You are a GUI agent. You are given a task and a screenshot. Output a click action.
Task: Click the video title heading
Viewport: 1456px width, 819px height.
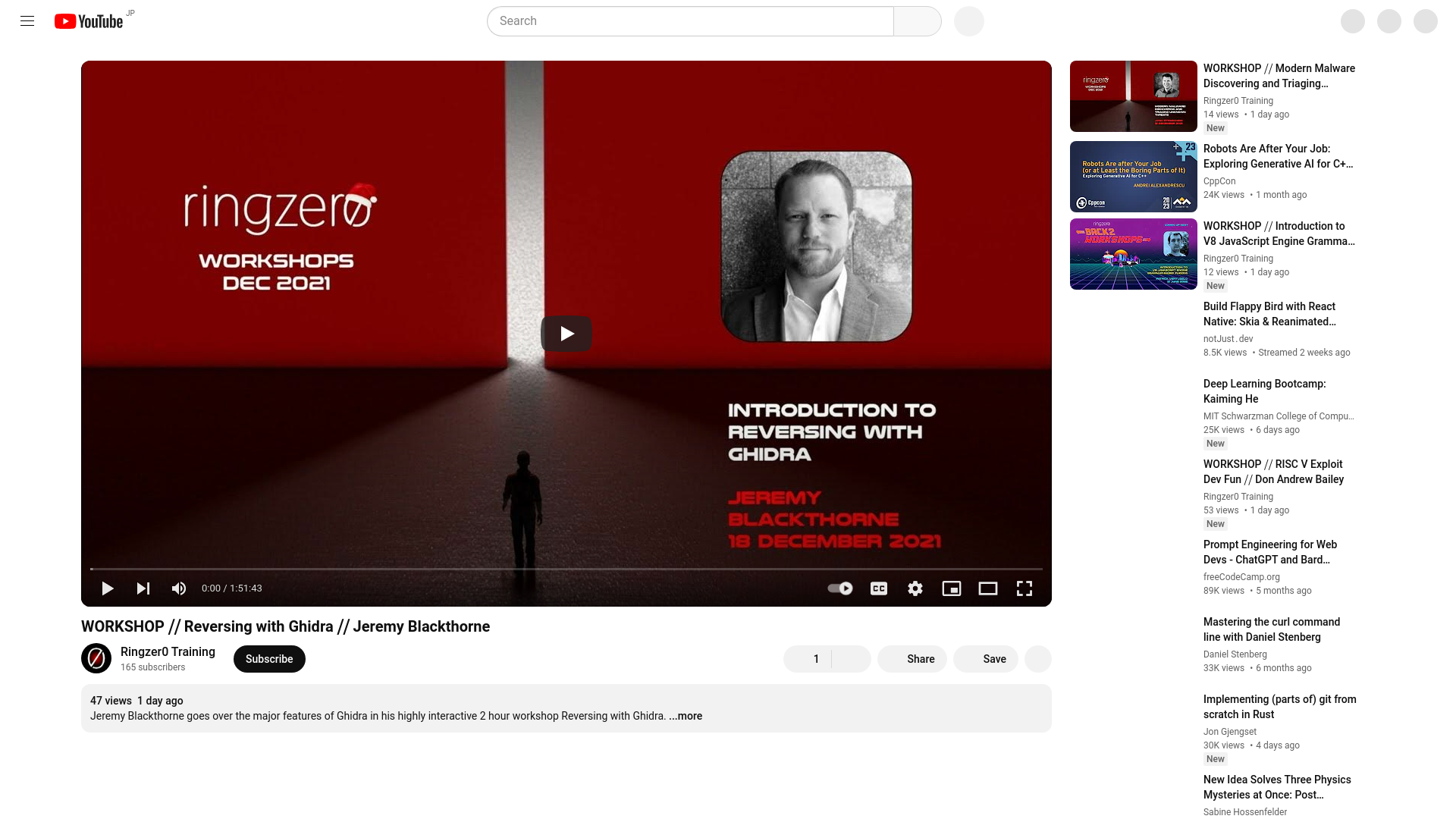coord(285,626)
